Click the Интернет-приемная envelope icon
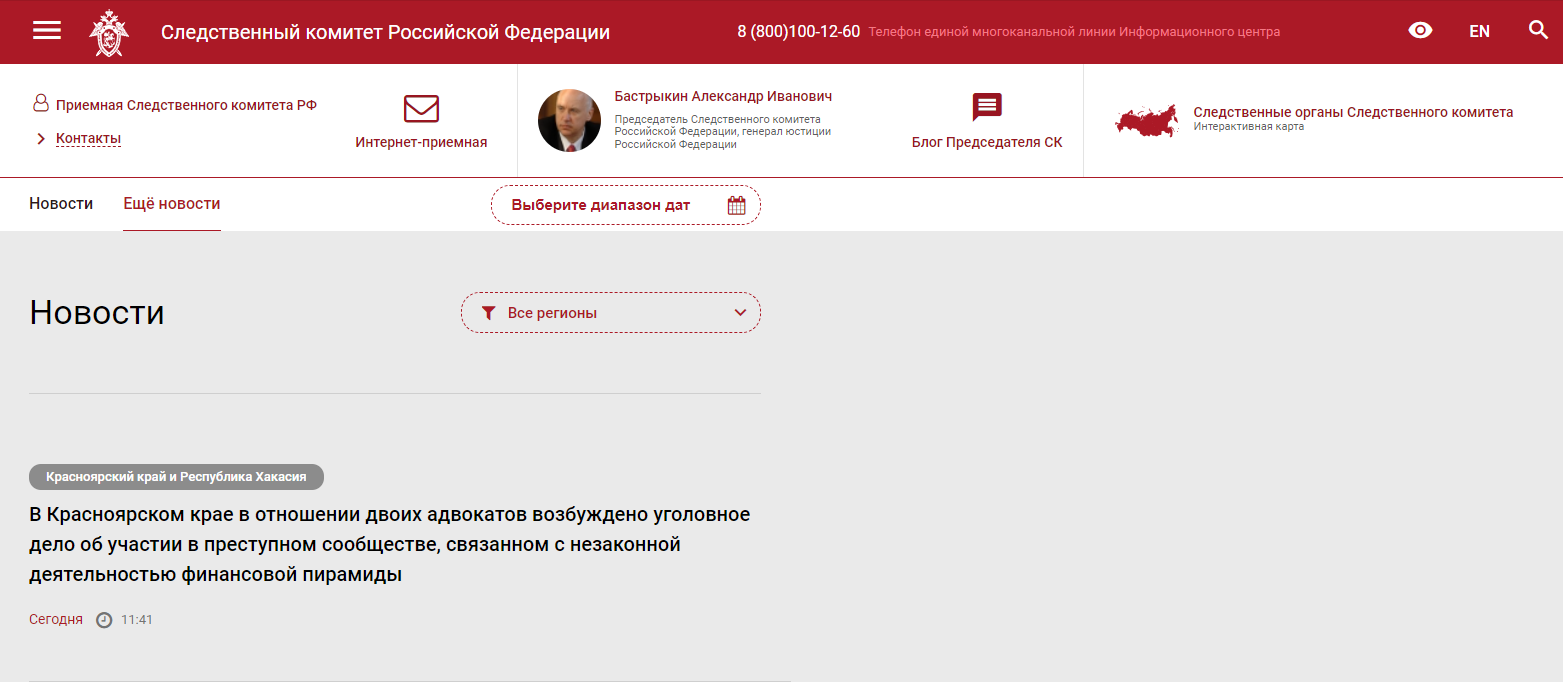Viewport: 1563px width, 682px height. click(x=421, y=109)
